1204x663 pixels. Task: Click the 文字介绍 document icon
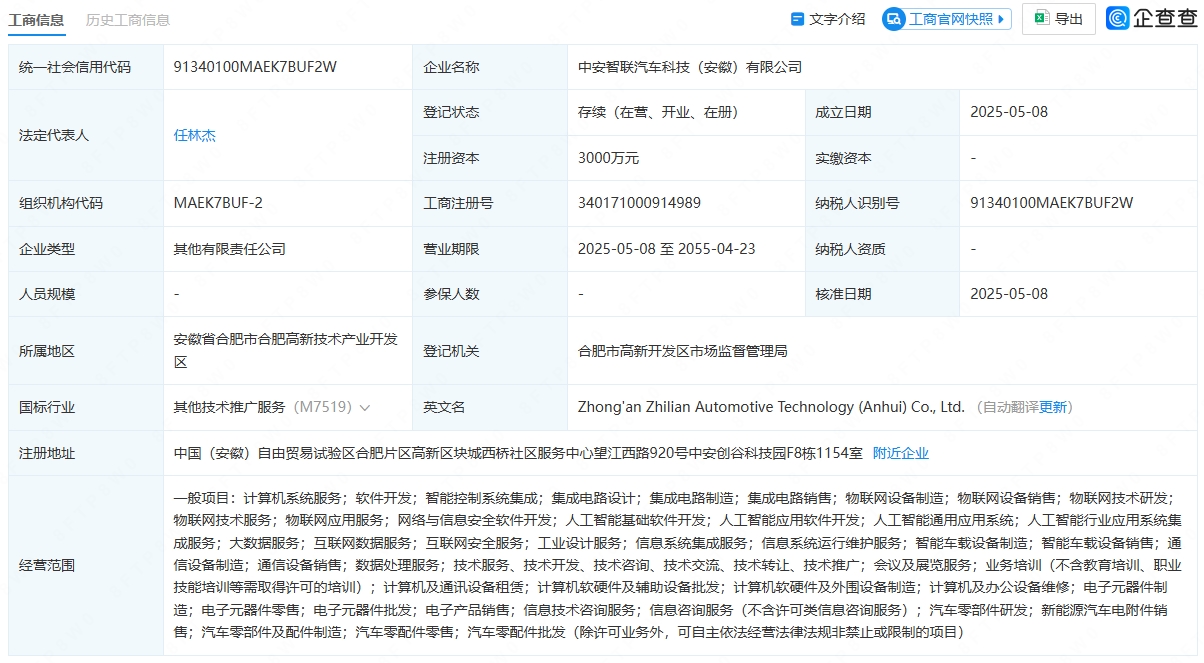click(x=797, y=19)
